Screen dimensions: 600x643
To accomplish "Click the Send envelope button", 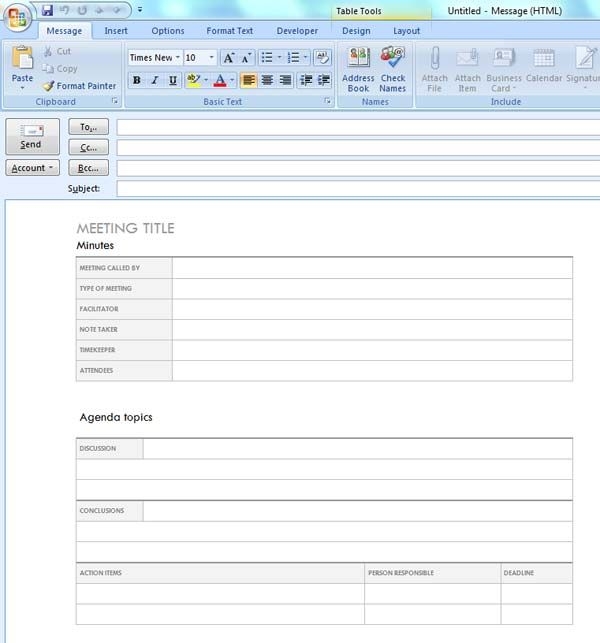I will pos(31,136).
